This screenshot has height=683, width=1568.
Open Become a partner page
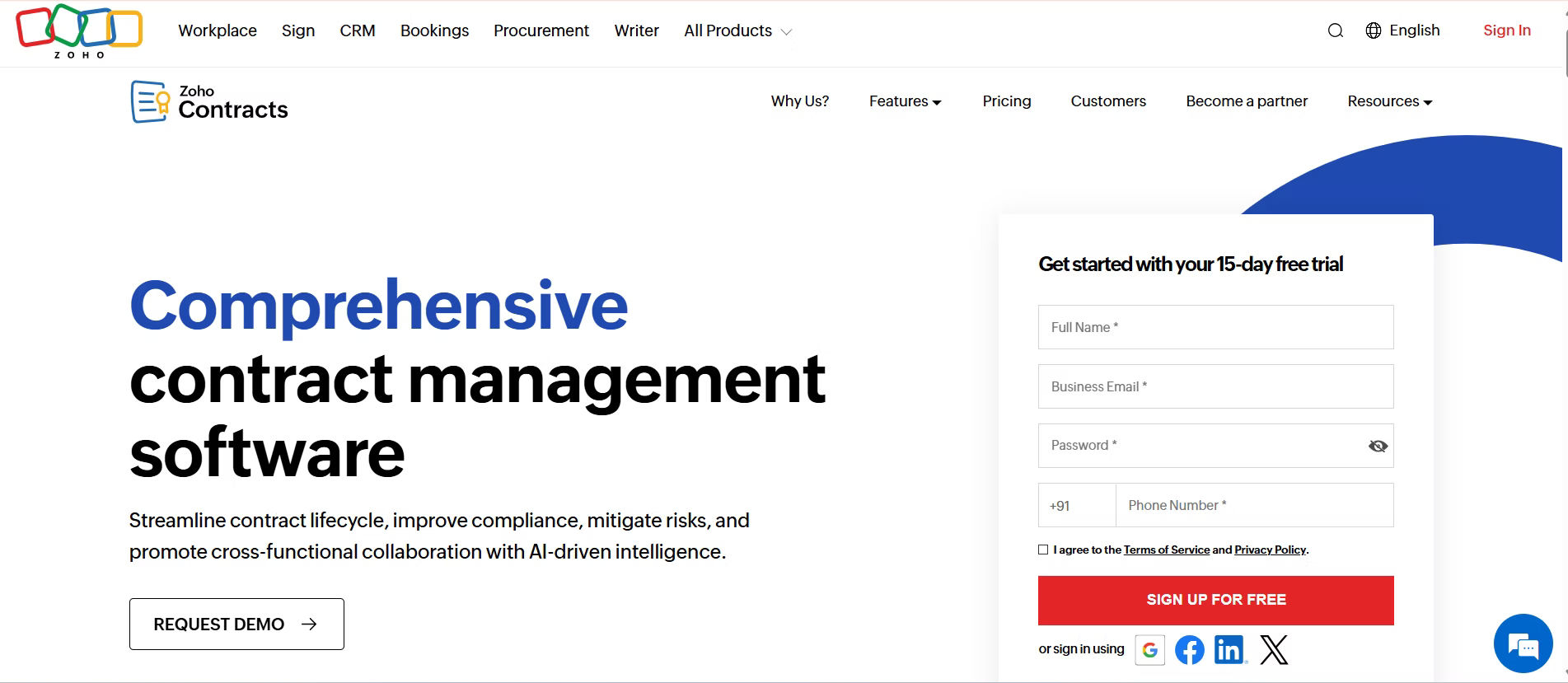coord(1247,101)
